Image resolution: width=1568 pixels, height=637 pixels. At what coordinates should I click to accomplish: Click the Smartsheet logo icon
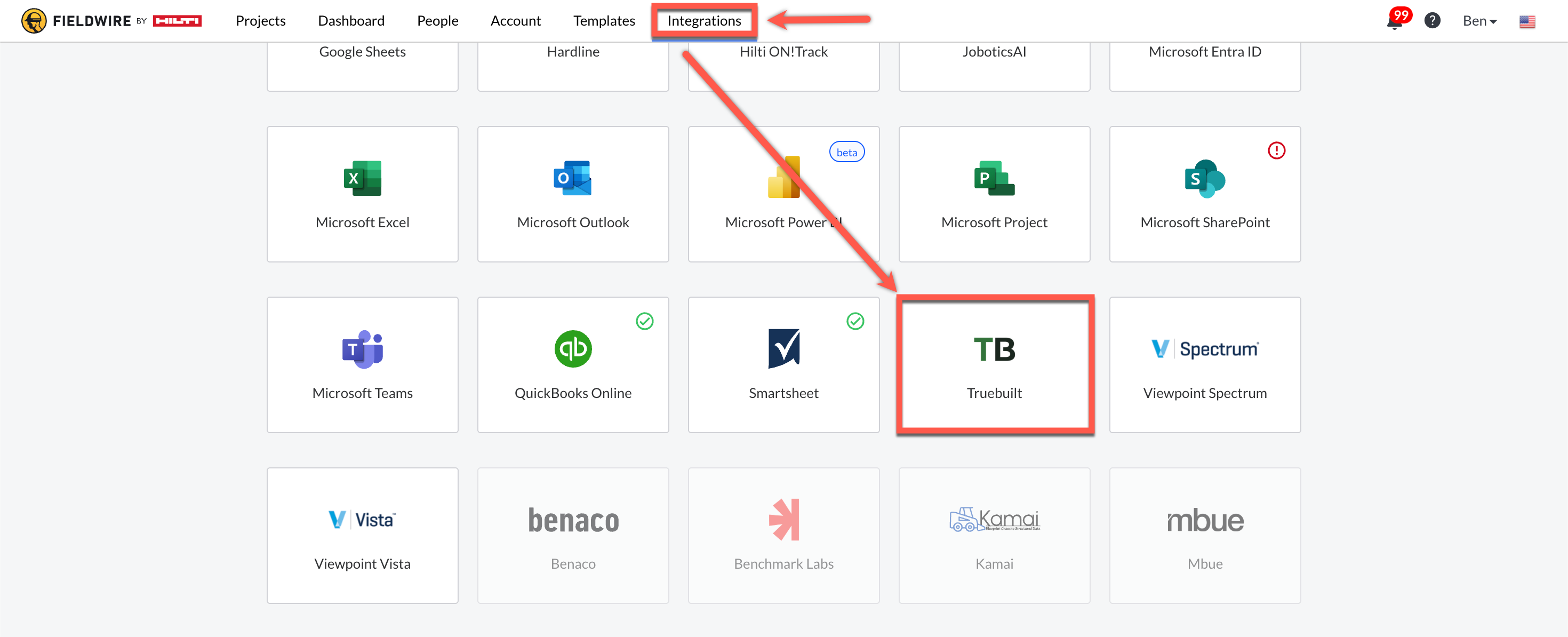(x=783, y=349)
